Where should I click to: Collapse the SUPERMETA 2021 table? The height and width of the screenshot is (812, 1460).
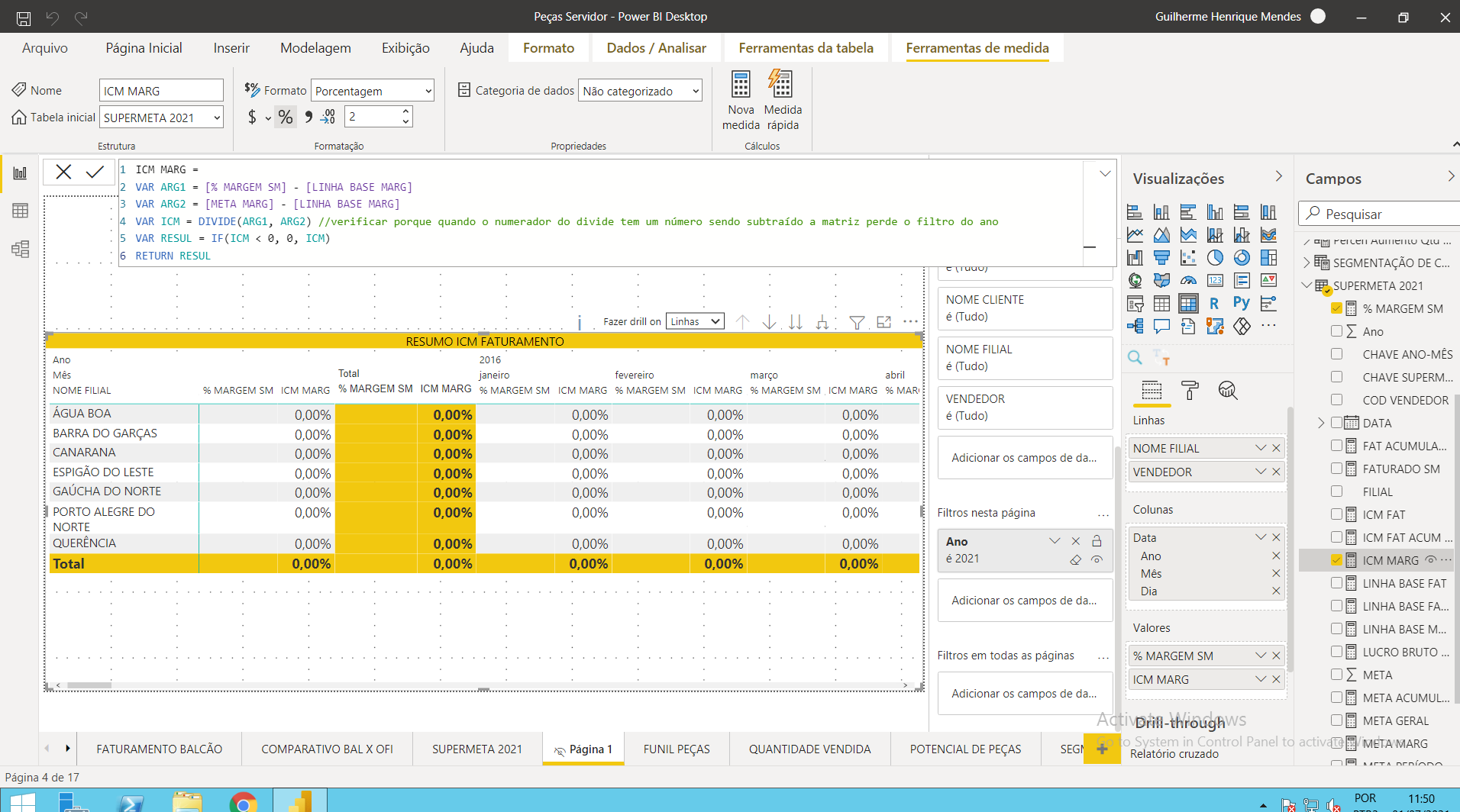point(1307,285)
